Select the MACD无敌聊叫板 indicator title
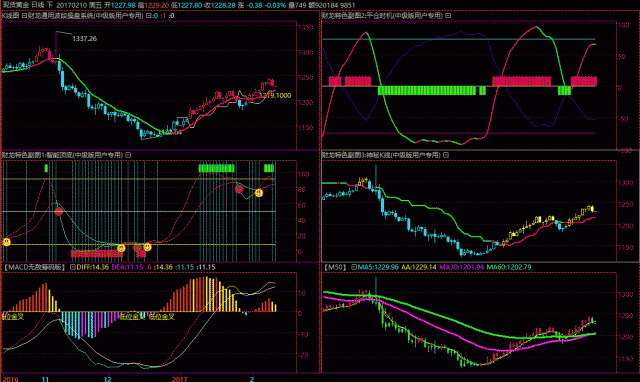Image resolution: width=640 pixels, height=382 pixels. (x=34, y=267)
